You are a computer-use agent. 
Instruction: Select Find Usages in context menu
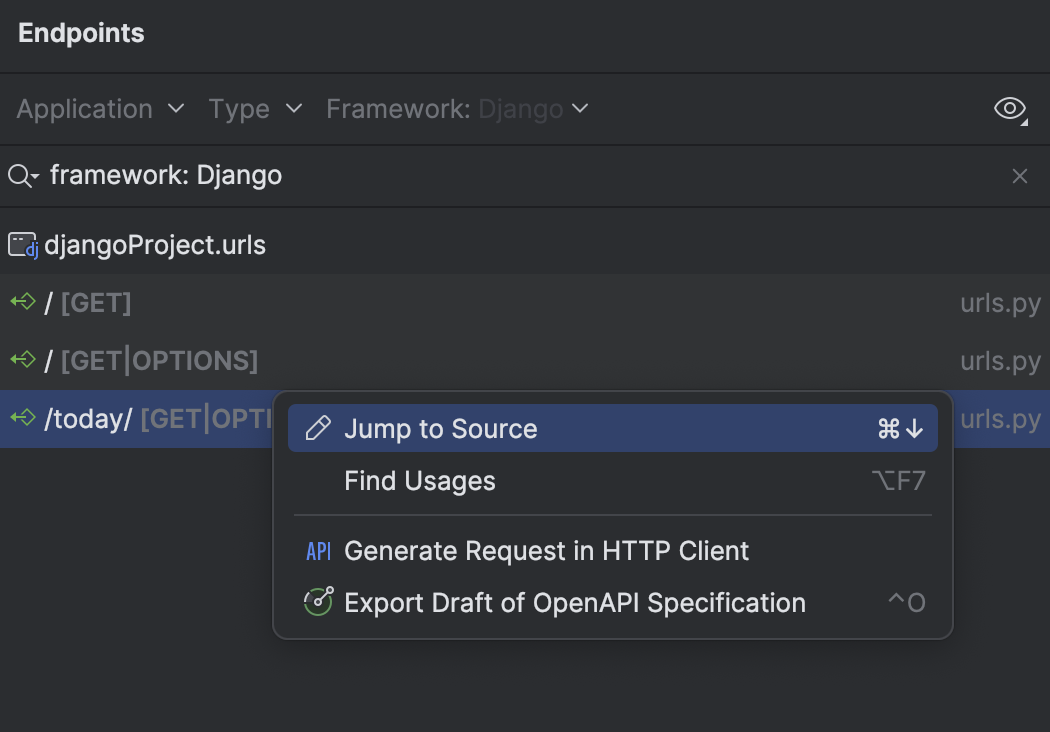pos(420,481)
